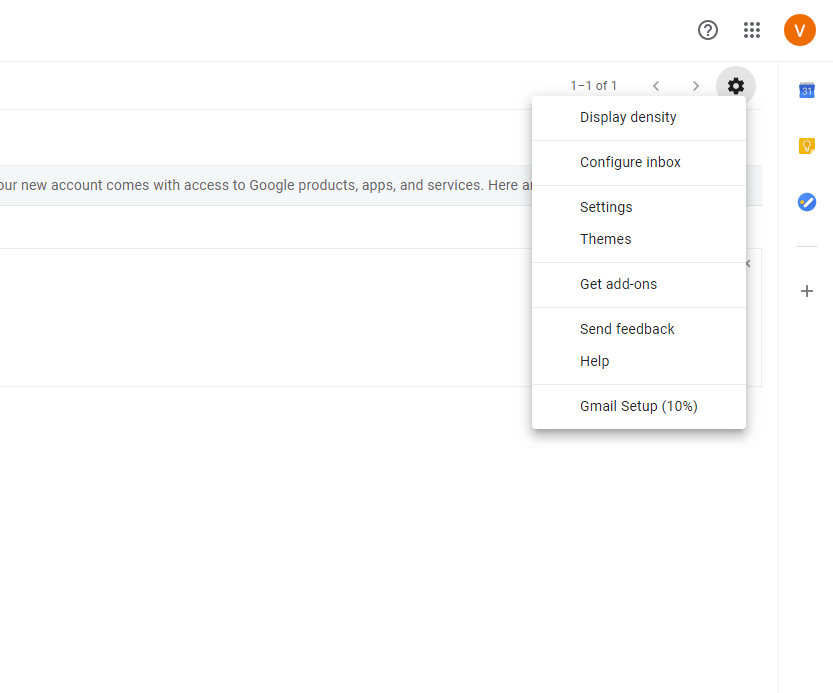The height and width of the screenshot is (693, 833).
Task: Open Google Calendar side panel
Action: 807,91
